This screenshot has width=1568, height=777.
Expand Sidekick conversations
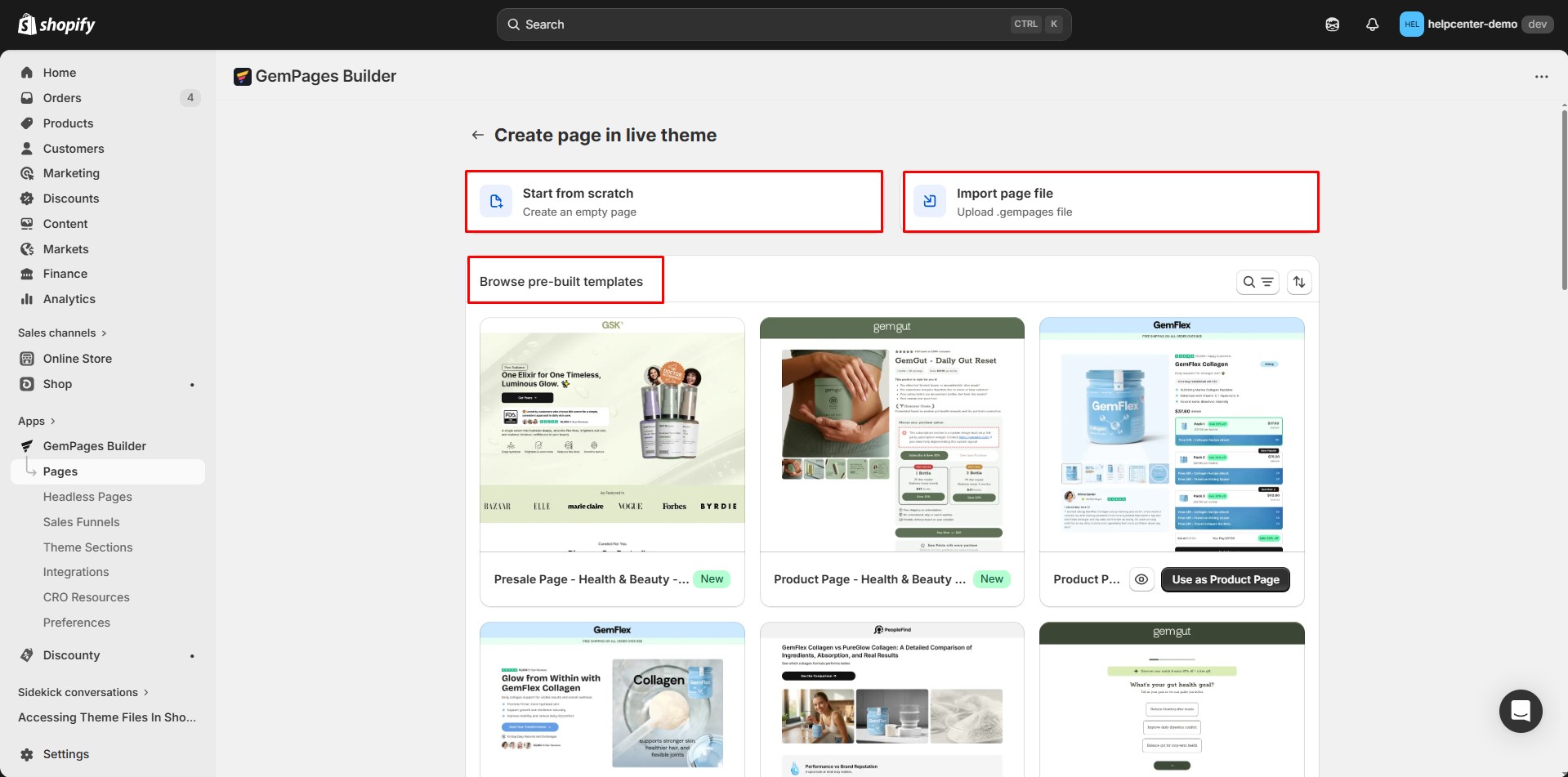click(x=145, y=692)
